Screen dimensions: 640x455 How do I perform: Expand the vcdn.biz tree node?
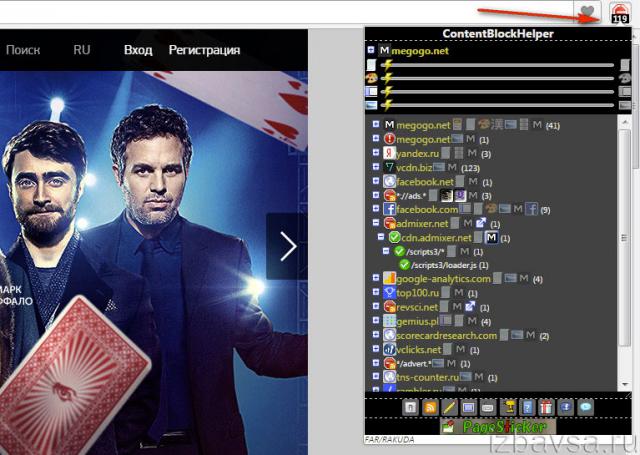(376, 166)
